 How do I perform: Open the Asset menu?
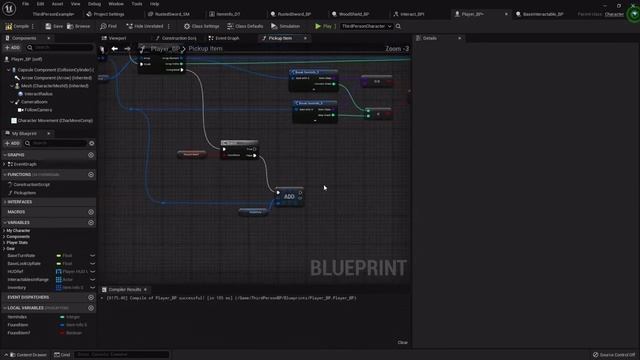click(x=58, y=4)
